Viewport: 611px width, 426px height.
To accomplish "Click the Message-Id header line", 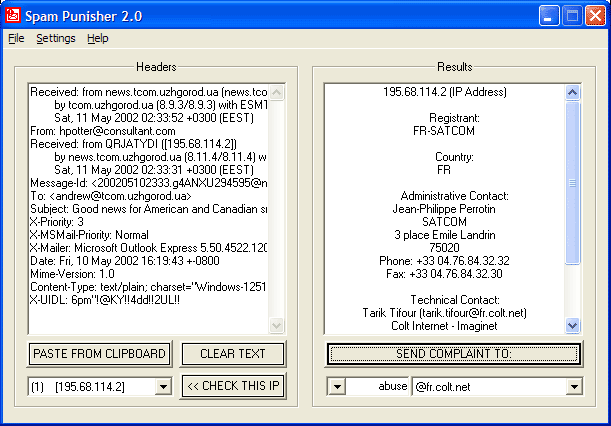I will (x=148, y=183).
